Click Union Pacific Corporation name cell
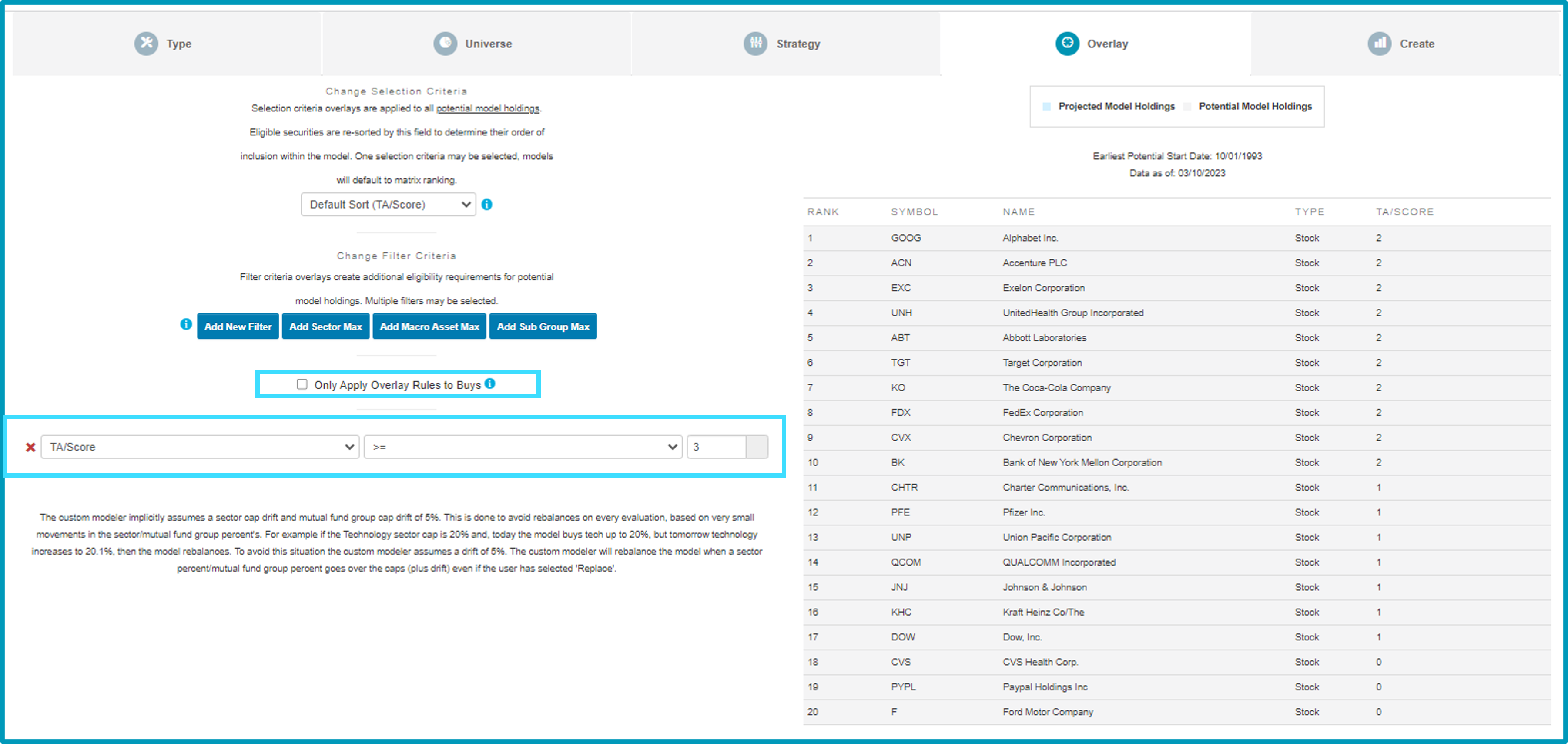 1057,538
